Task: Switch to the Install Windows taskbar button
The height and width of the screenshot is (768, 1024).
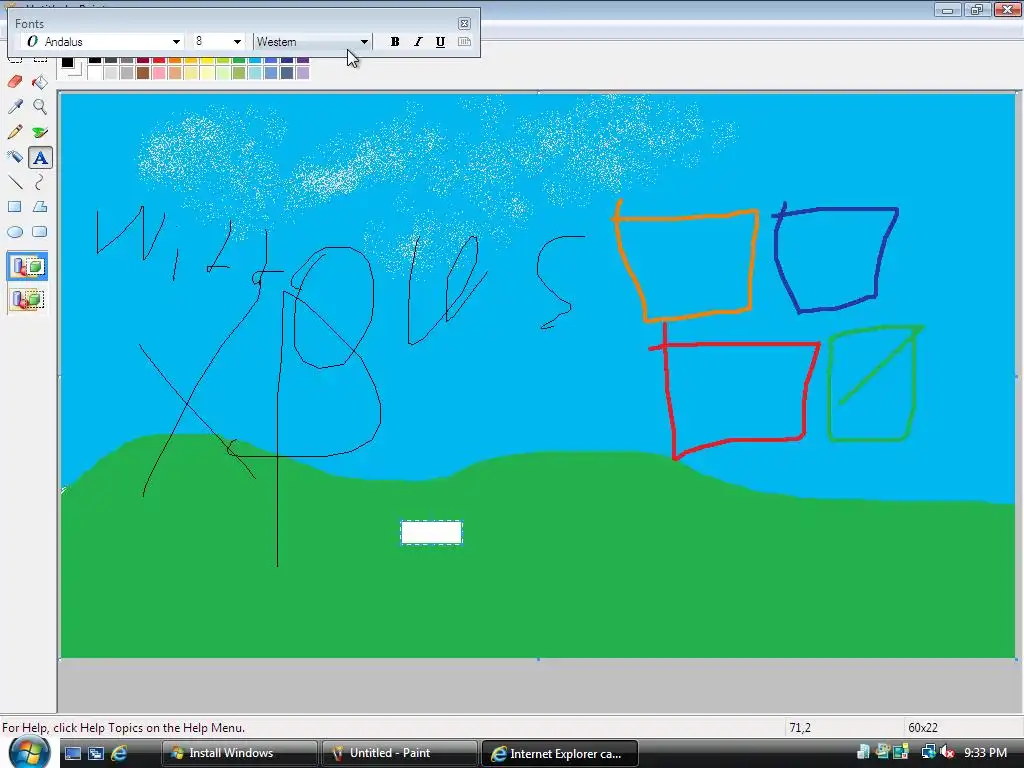Action: point(239,753)
